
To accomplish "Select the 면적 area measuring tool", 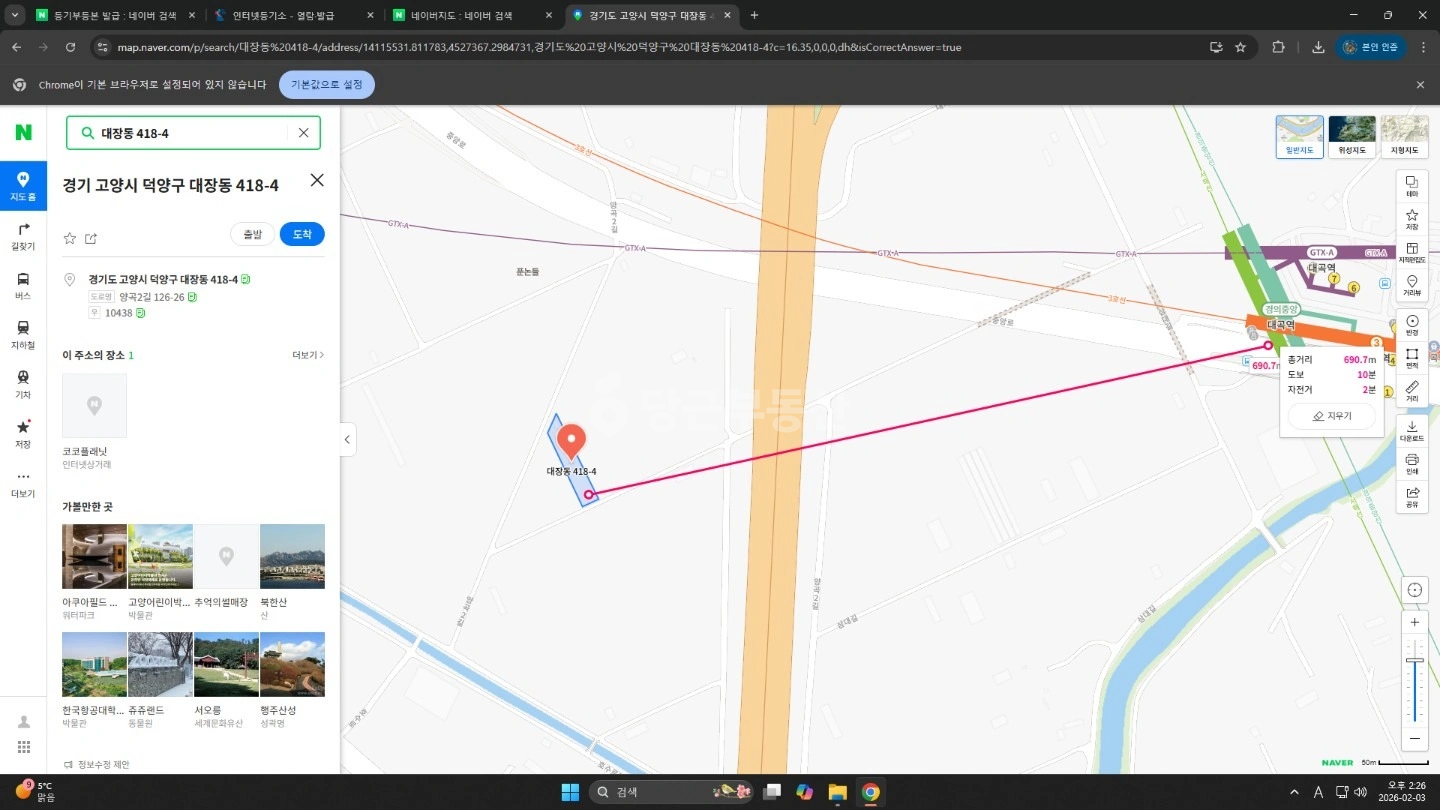I will (1411, 357).
